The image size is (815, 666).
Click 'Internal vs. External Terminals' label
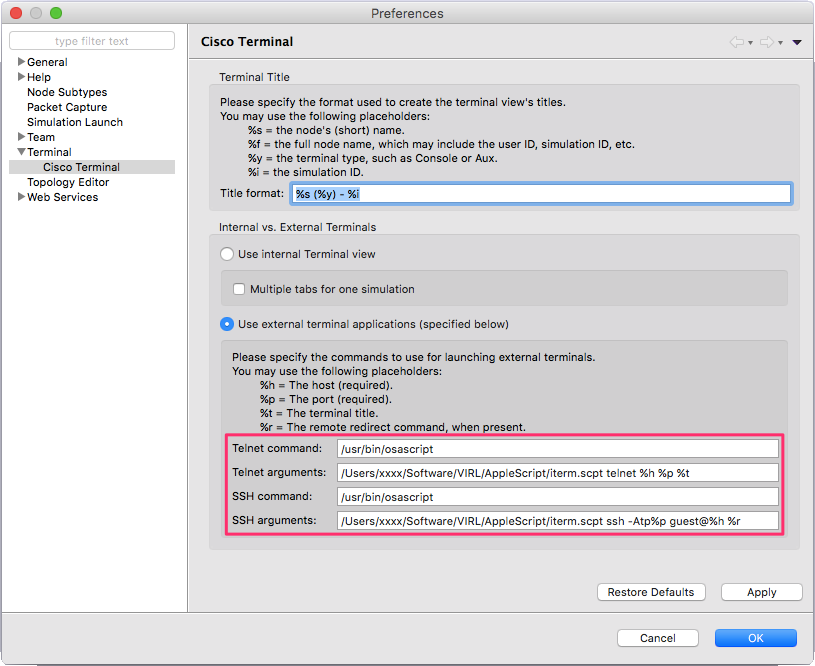(x=297, y=227)
